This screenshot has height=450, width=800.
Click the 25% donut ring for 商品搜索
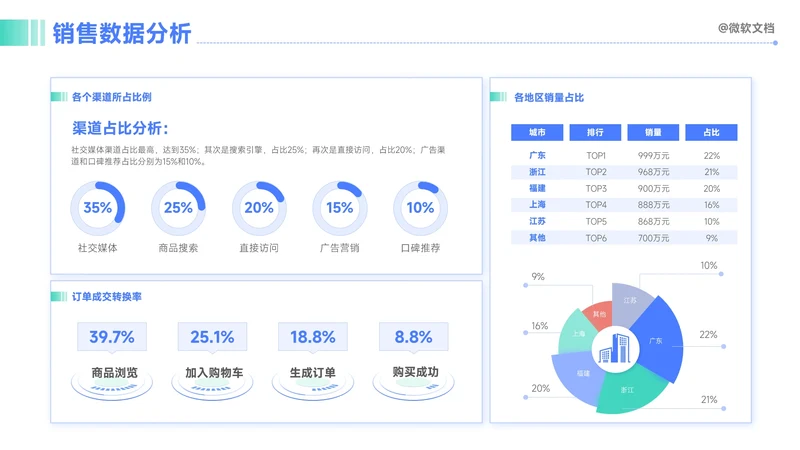pos(178,208)
